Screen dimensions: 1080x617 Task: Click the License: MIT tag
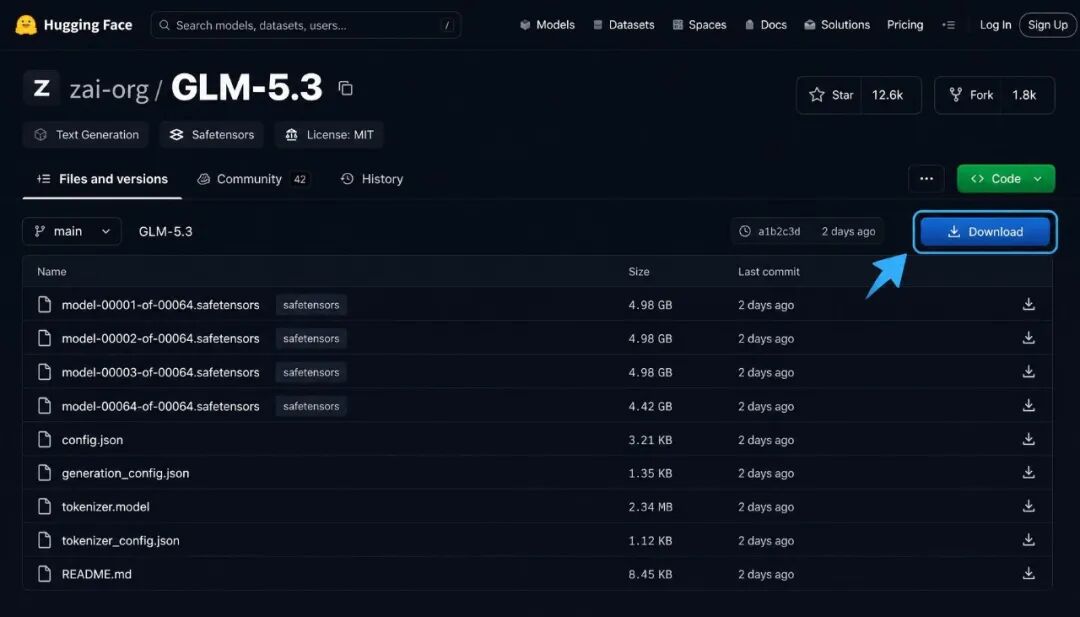(x=329, y=135)
